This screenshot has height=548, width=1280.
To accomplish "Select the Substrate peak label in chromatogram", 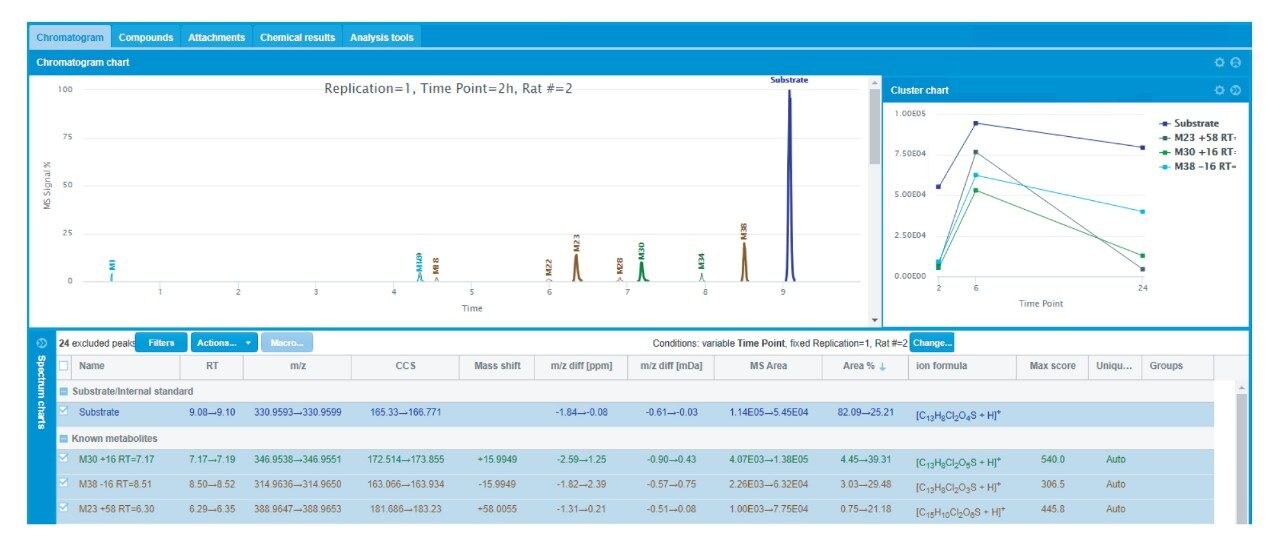I will pyautogui.click(x=789, y=80).
